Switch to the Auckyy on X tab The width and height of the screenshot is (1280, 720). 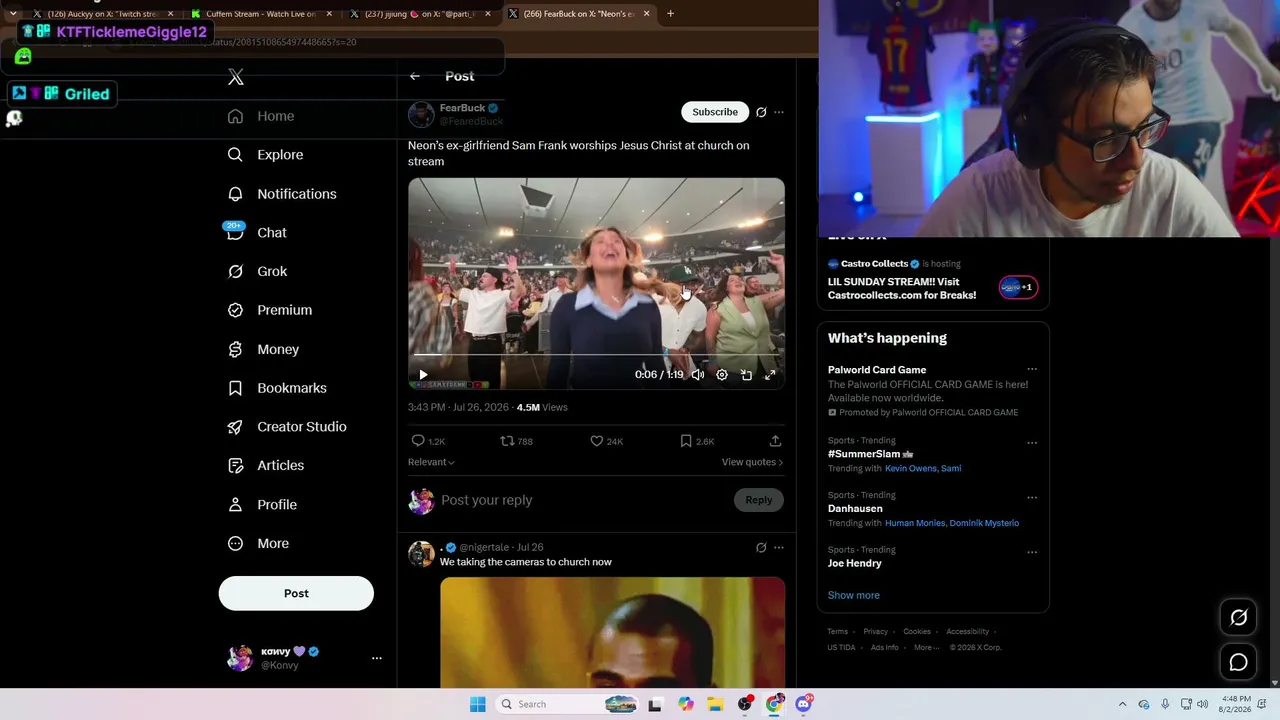[104, 14]
